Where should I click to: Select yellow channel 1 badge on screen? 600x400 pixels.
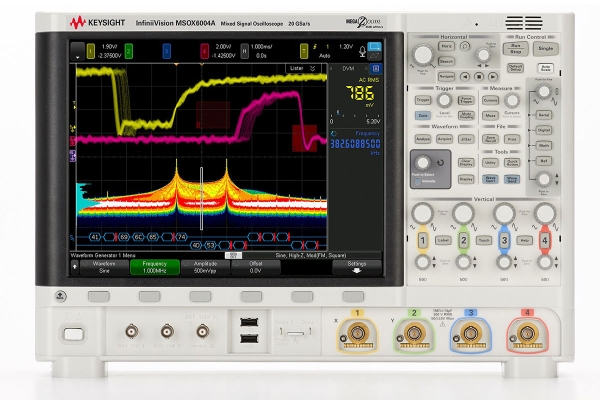click(x=91, y=51)
